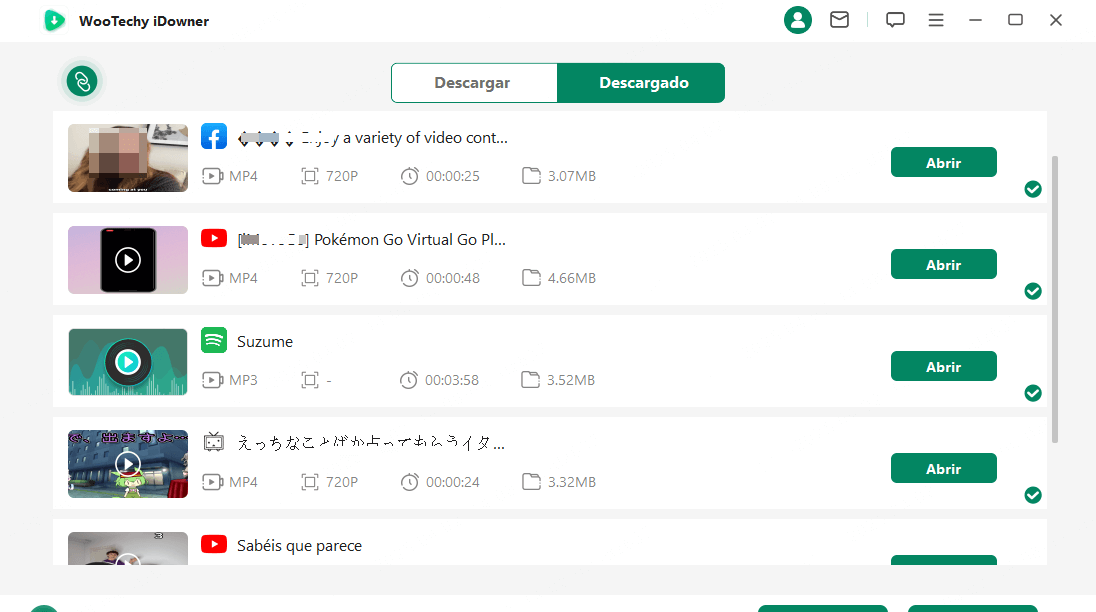Open the mail inbox icon
1096x612 pixels.
(839, 20)
